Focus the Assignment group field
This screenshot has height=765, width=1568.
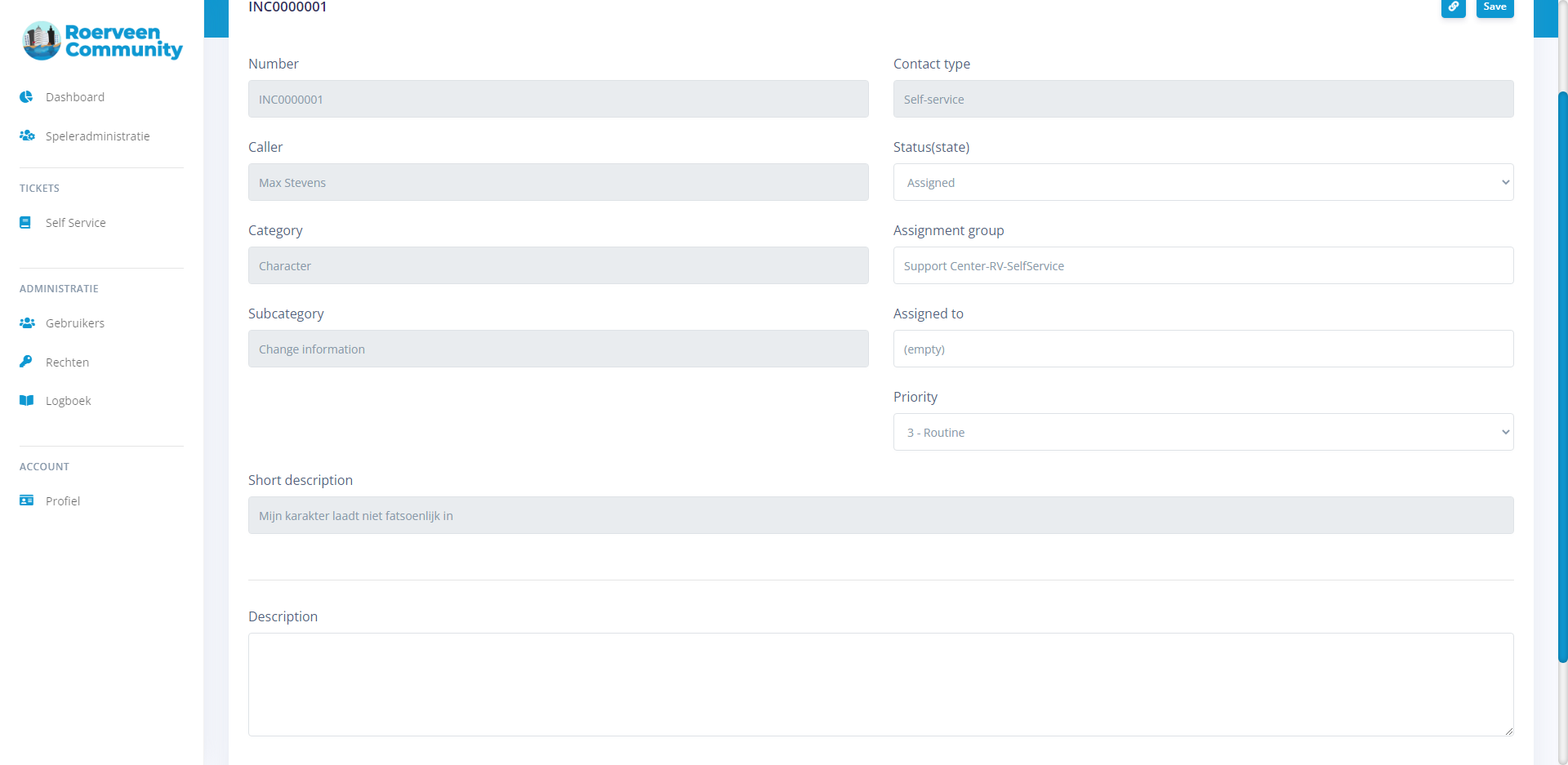1202,265
